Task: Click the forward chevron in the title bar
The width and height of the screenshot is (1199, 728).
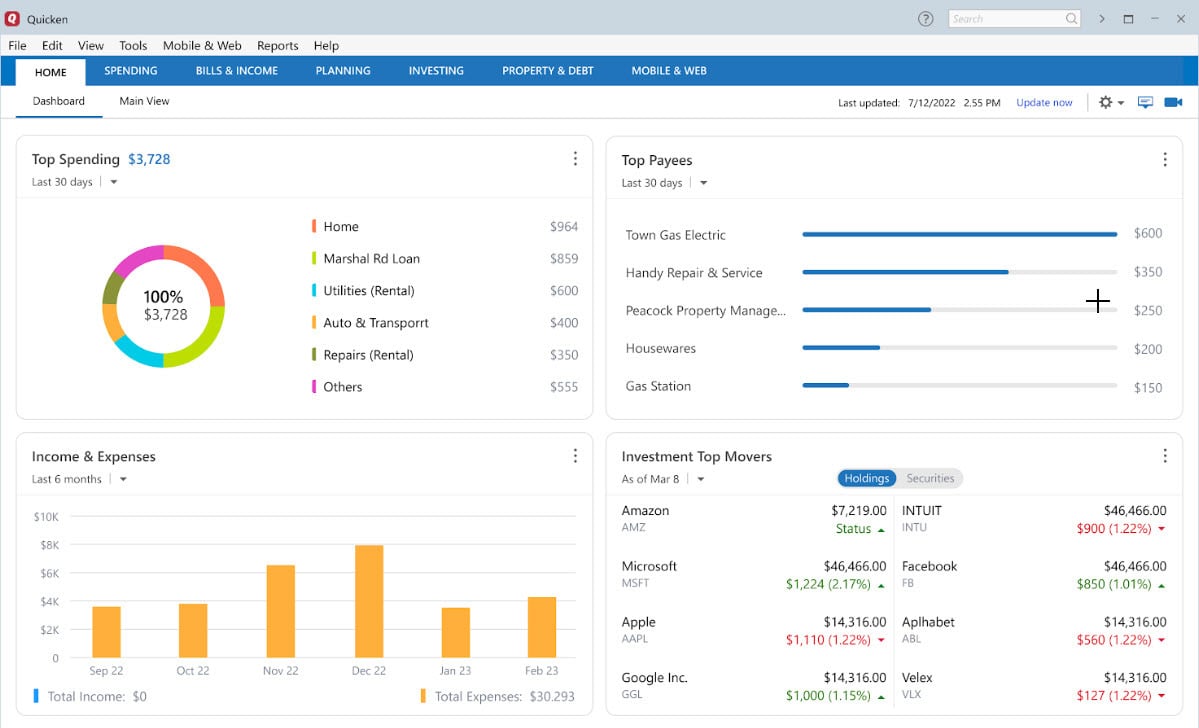Action: point(1102,19)
